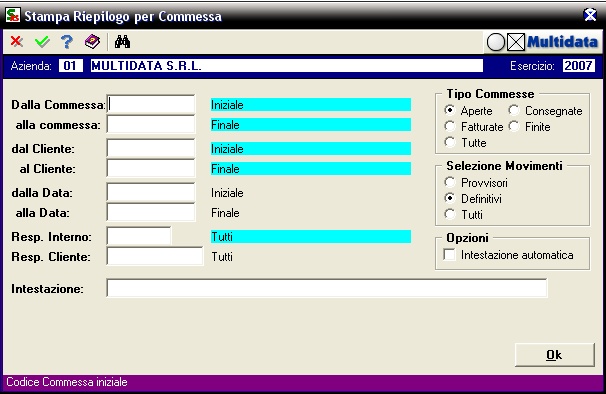Click the Esercizio: label
Image resolution: width=606 pixels, height=394 pixels.
tap(532, 66)
